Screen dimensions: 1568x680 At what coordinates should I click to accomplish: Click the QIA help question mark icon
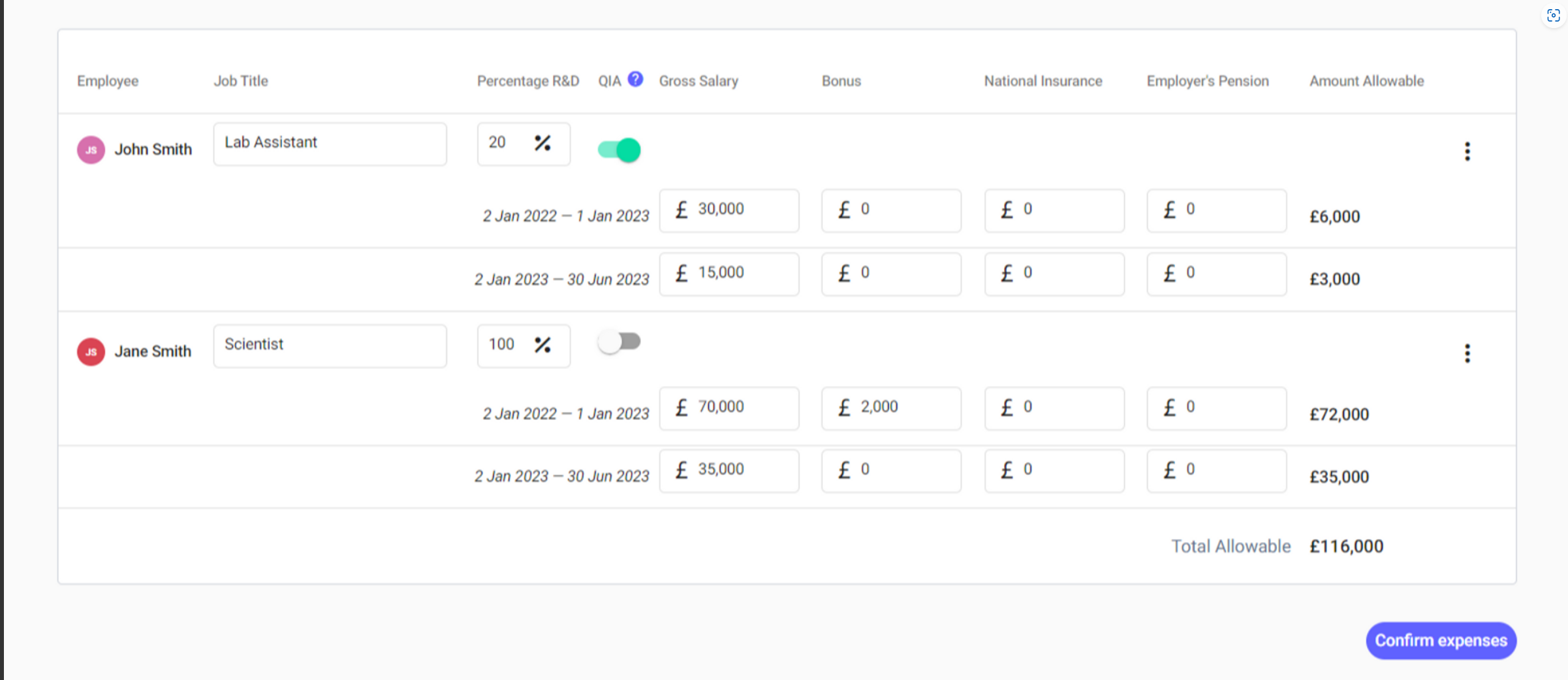click(635, 80)
